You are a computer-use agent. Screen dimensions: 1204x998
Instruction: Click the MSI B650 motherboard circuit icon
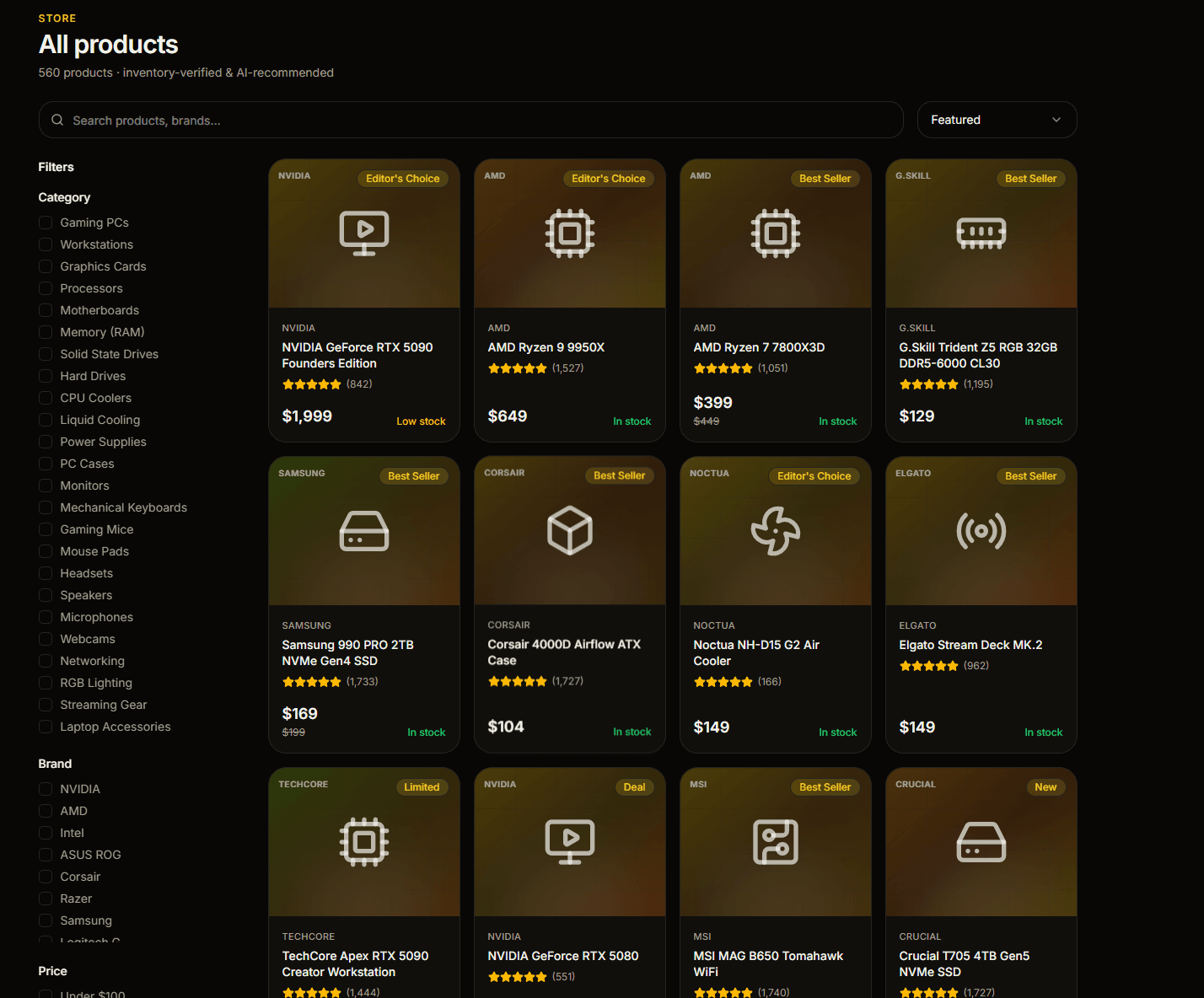coord(776,841)
